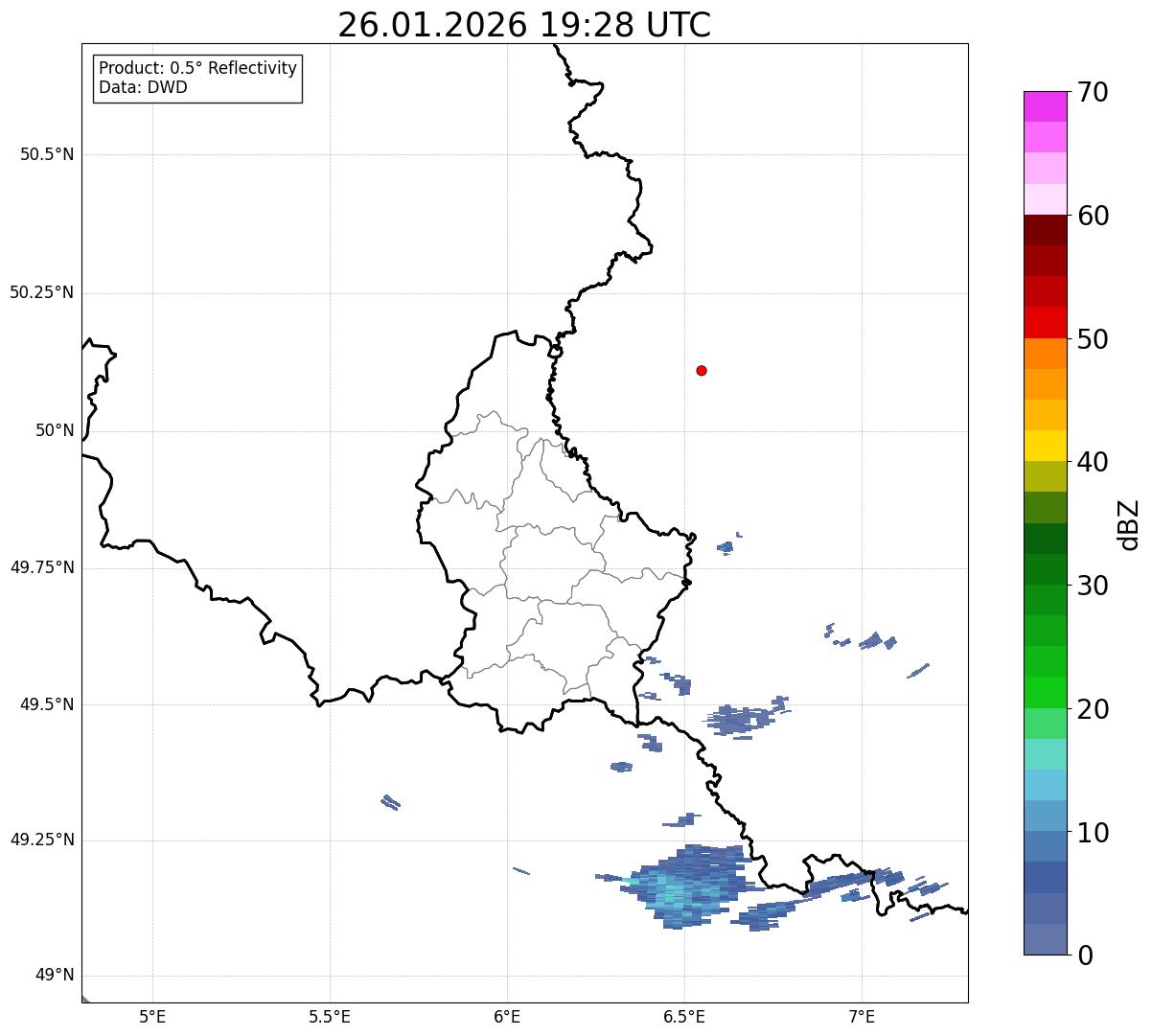Viewport: 1152px width, 1036px height.
Task: Click the small echo near 6.6°E 49.78°N
Action: point(726,547)
